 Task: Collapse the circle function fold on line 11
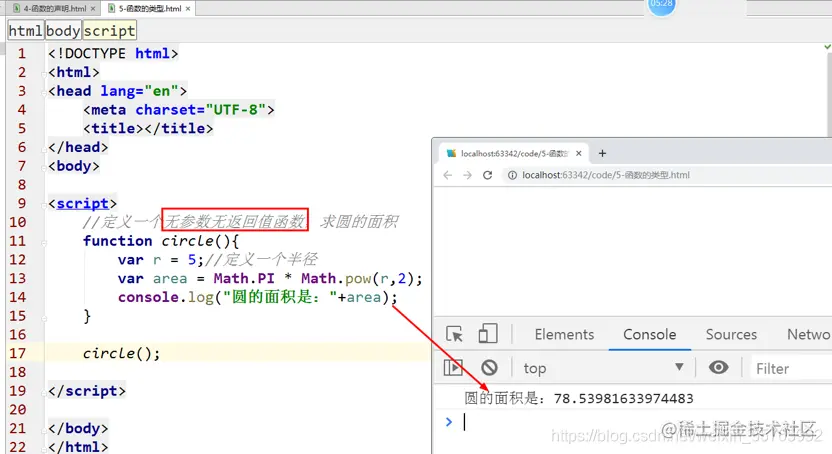point(44,242)
